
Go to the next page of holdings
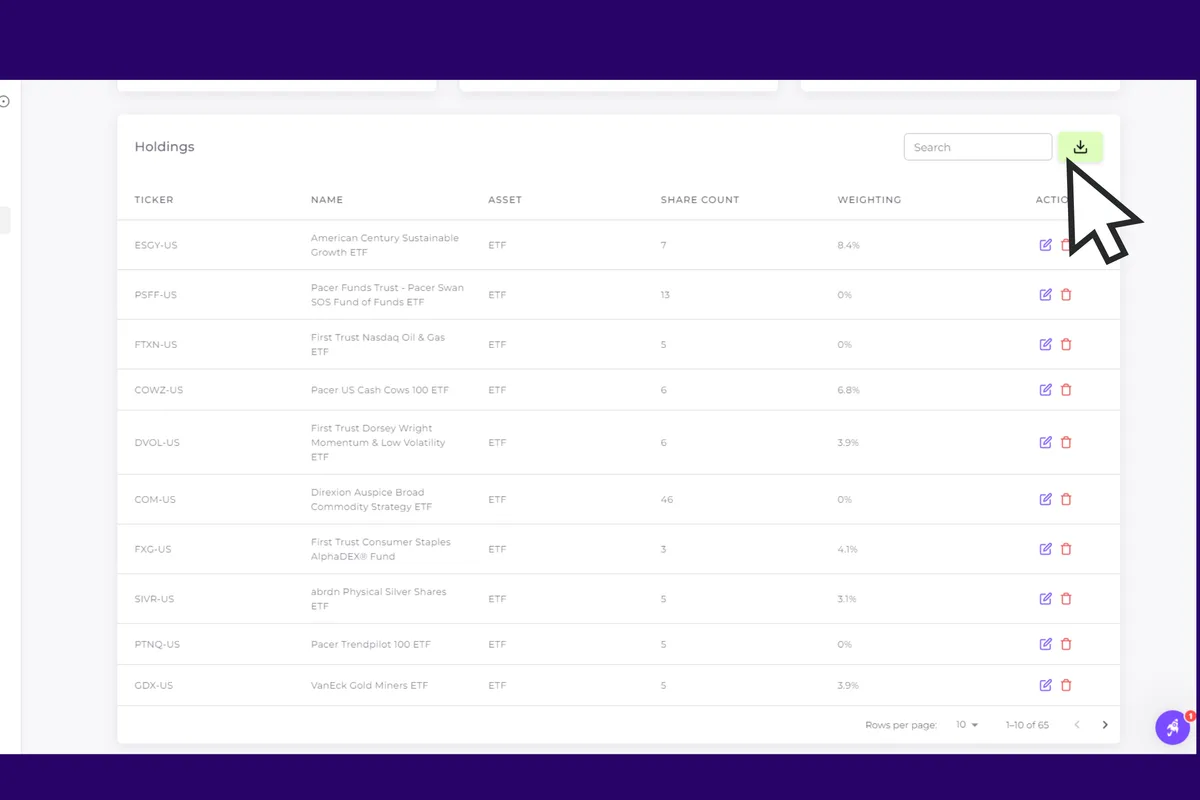[1105, 724]
